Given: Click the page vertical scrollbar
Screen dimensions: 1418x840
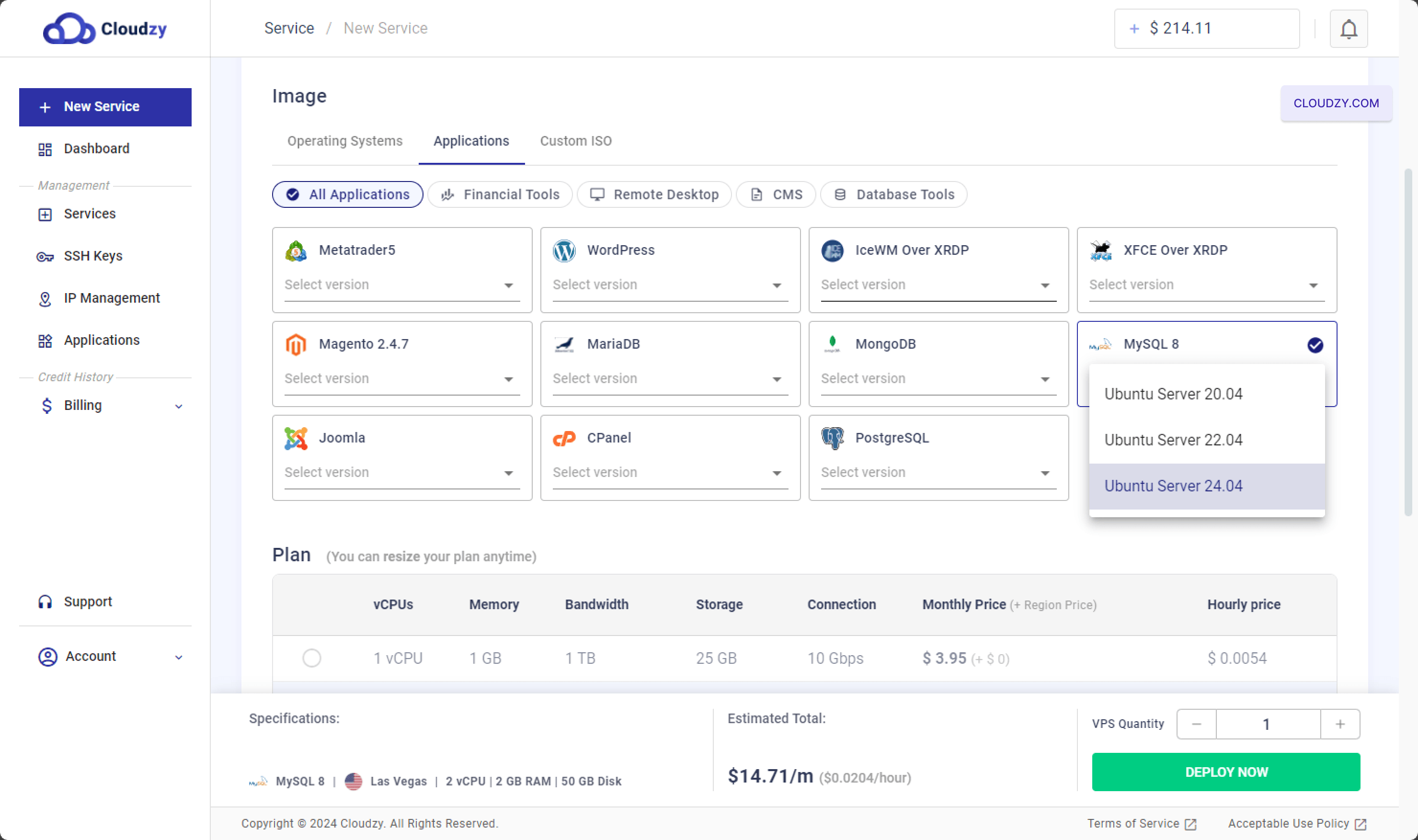Looking at the screenshot, I should (1408, 342).
